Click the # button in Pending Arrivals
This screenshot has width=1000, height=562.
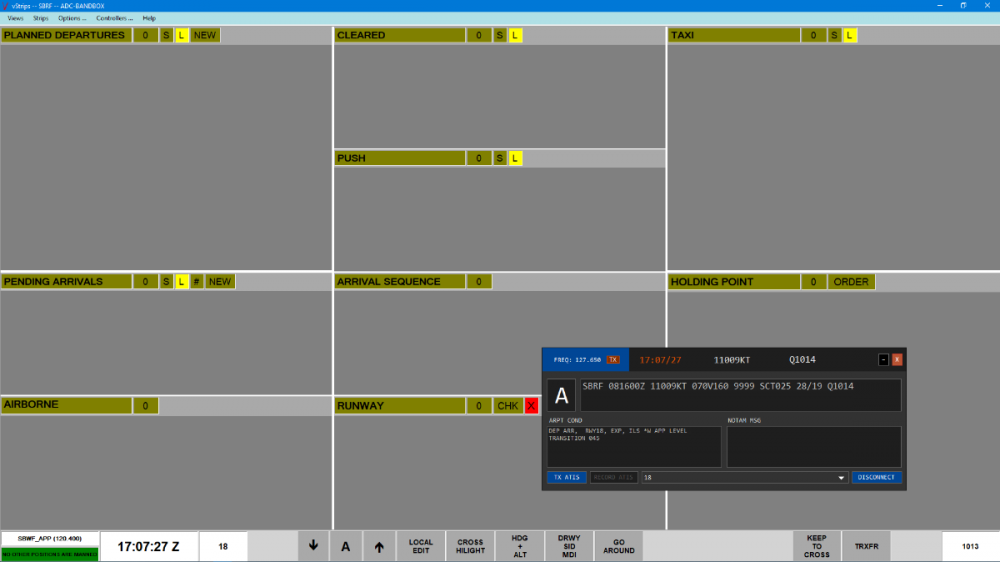[197, 282]
